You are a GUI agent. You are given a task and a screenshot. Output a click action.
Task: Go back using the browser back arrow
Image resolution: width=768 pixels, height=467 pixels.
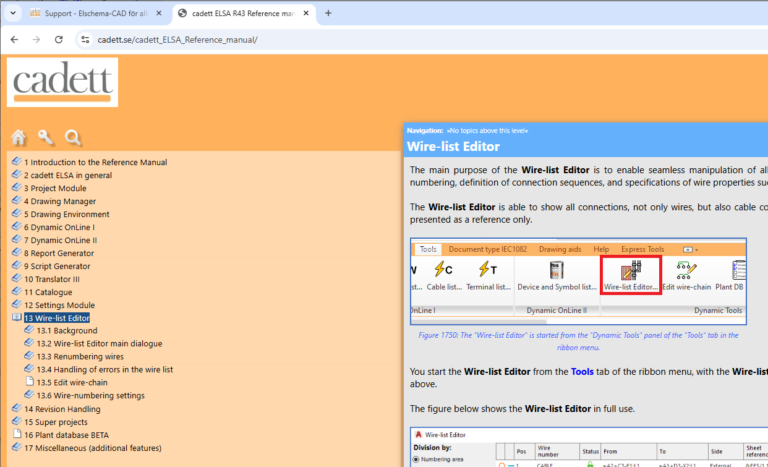pos(14,40)
